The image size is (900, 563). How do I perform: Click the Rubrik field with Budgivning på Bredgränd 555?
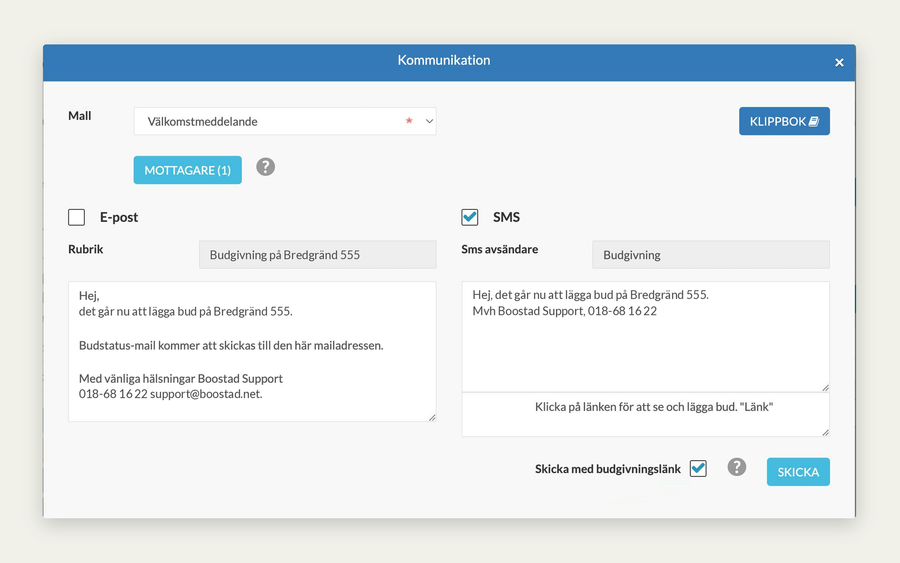pos(317,255)
